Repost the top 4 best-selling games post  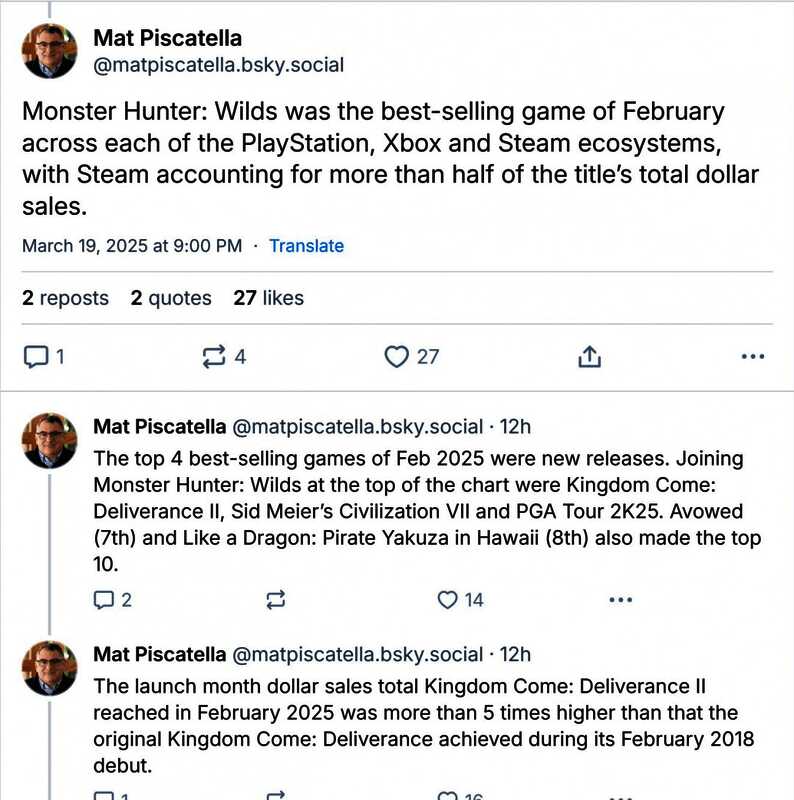coord(276,600)
